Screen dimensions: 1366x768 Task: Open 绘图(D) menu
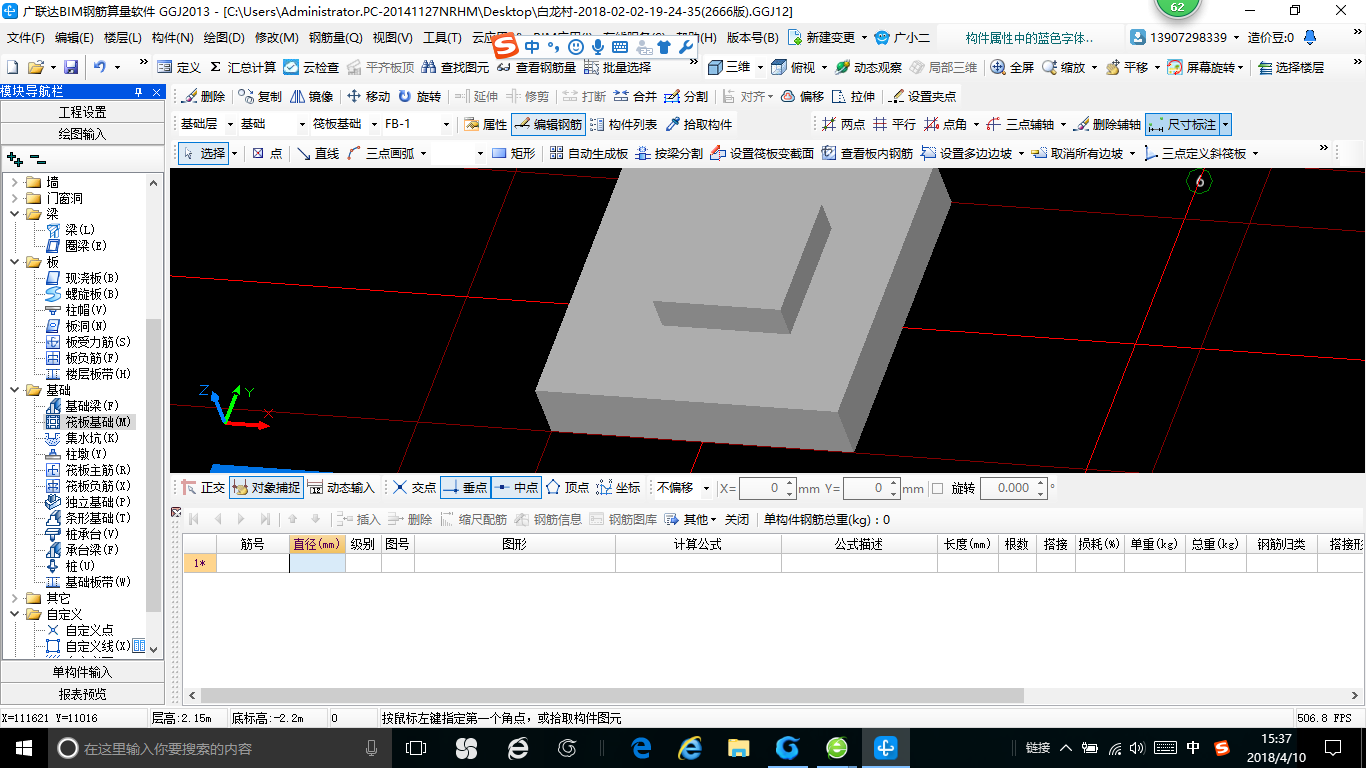pyautogui.click(x=223, y=38)
